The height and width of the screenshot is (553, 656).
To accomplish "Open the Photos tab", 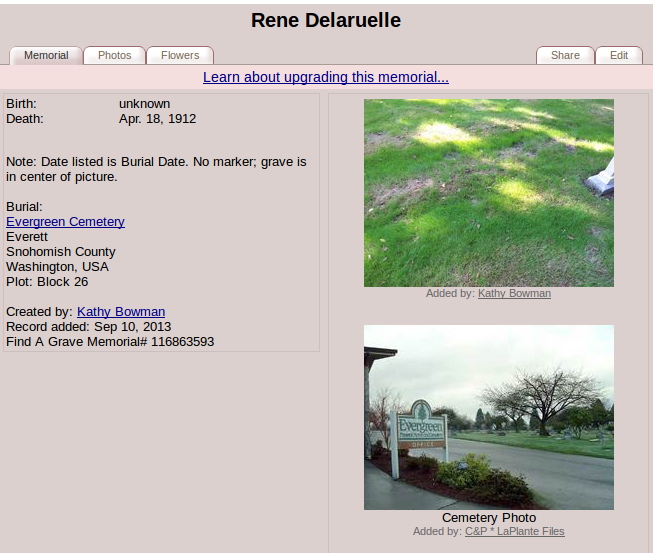I will [x=114, y=56].
